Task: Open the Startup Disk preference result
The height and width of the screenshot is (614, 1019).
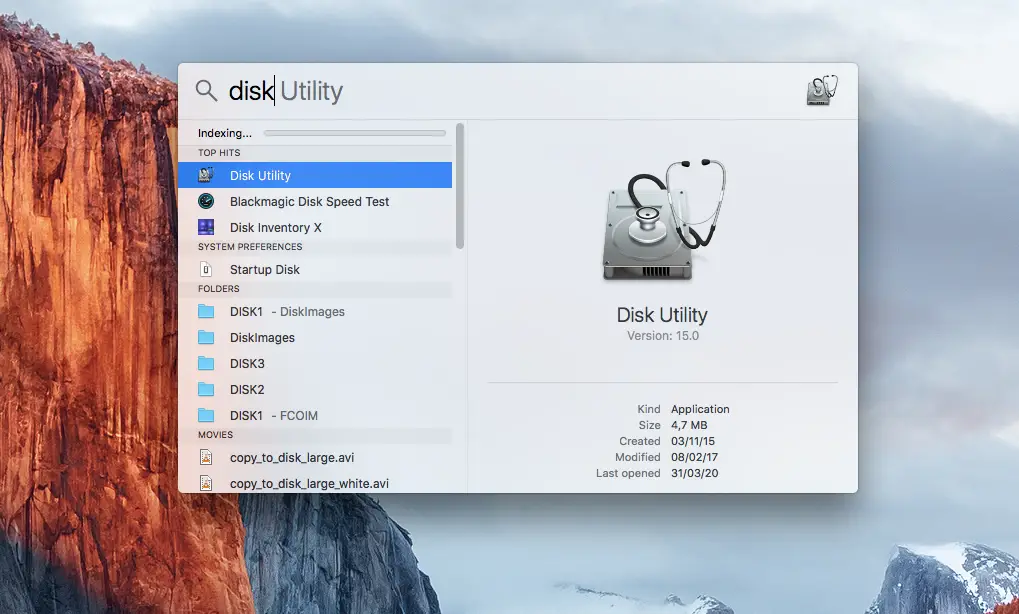Action: click(315, 269)
